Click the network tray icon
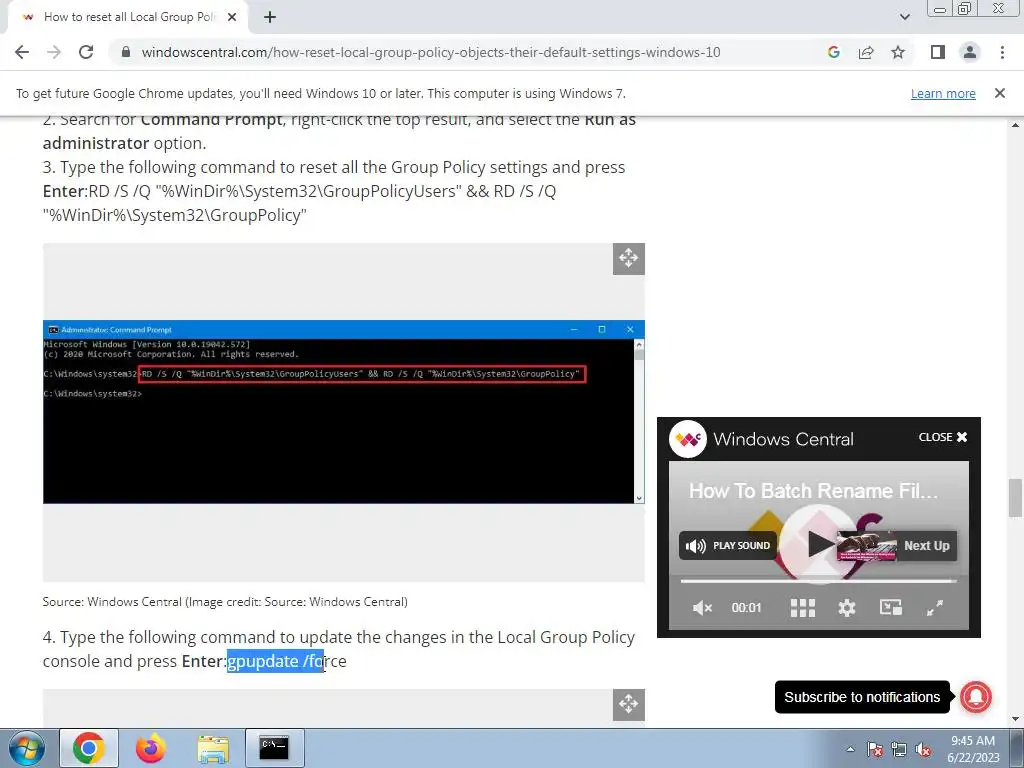The height and width of the screenshot is (768, 1024). click(x=899, y=749)
